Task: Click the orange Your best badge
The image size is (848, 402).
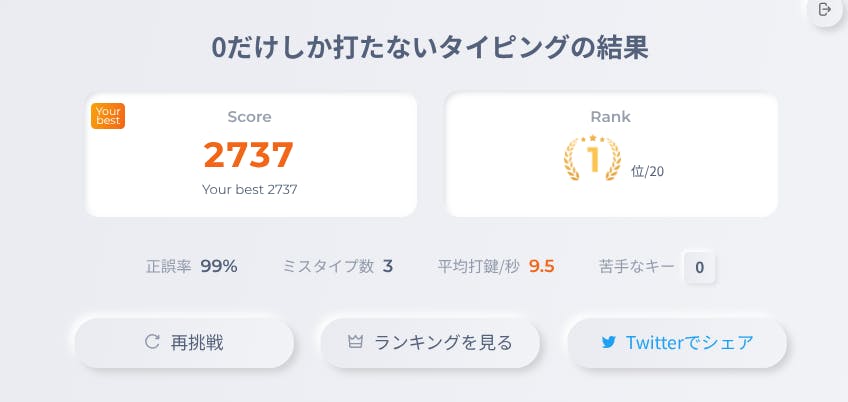Action: (107, 116)
